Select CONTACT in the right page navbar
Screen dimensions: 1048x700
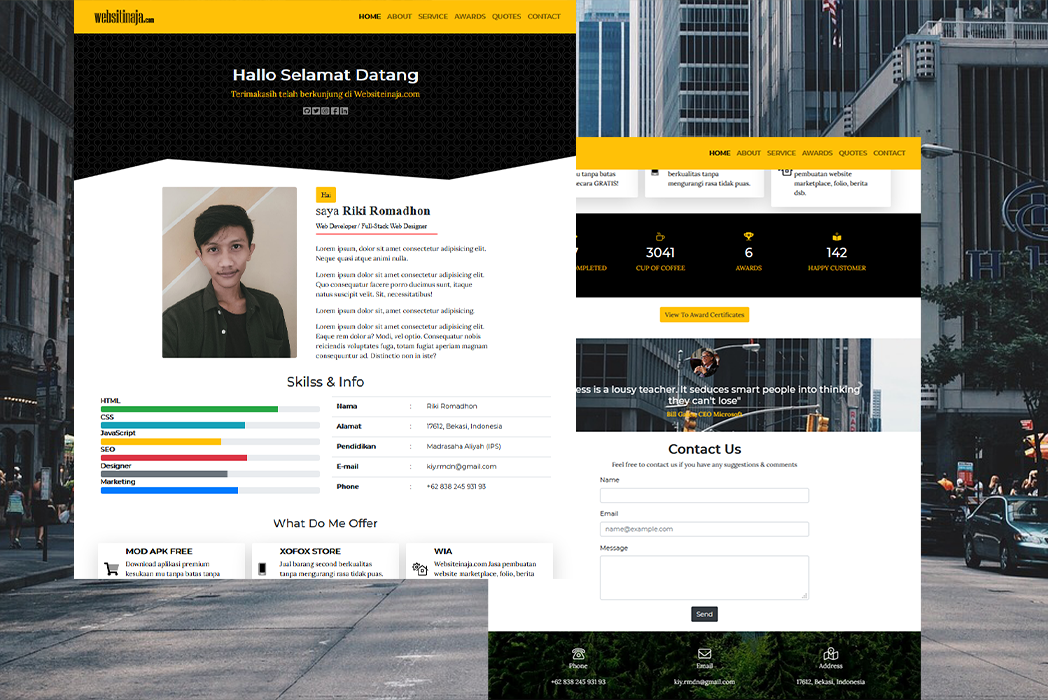890,153
